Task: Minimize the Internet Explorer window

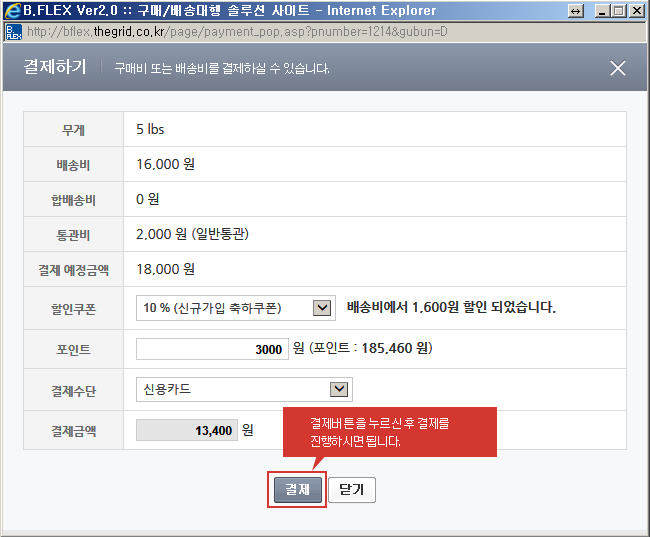Action: (601, 11)
